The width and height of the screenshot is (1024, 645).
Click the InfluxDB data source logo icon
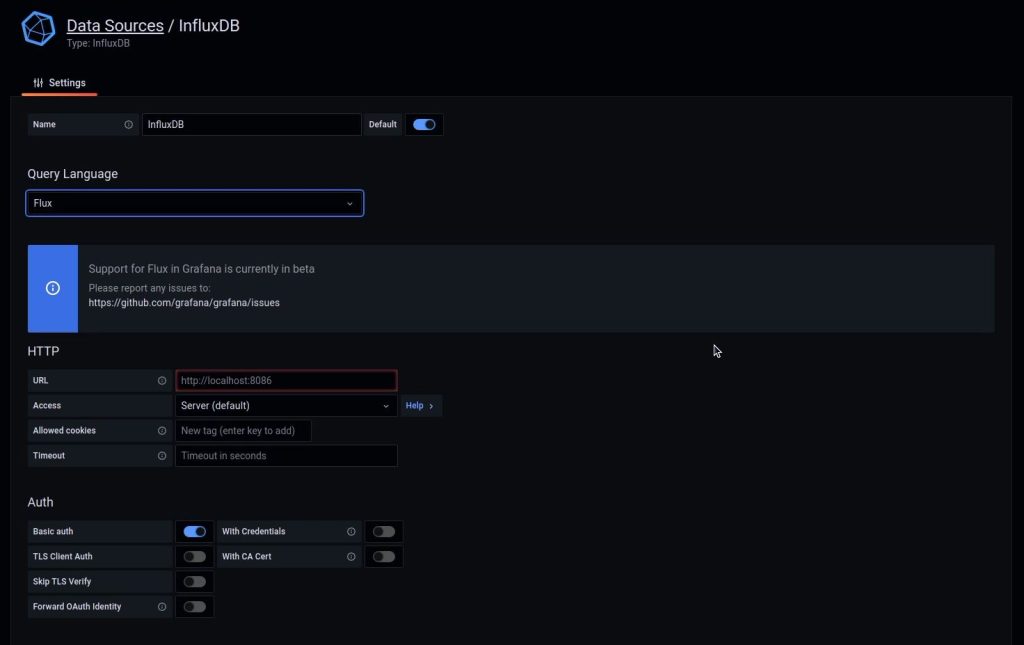pos(38,29)
